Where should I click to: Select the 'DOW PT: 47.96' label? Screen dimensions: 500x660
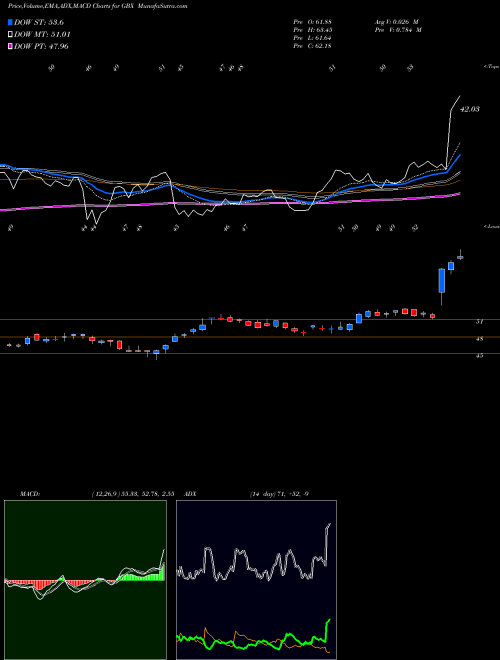coord(41,46)
